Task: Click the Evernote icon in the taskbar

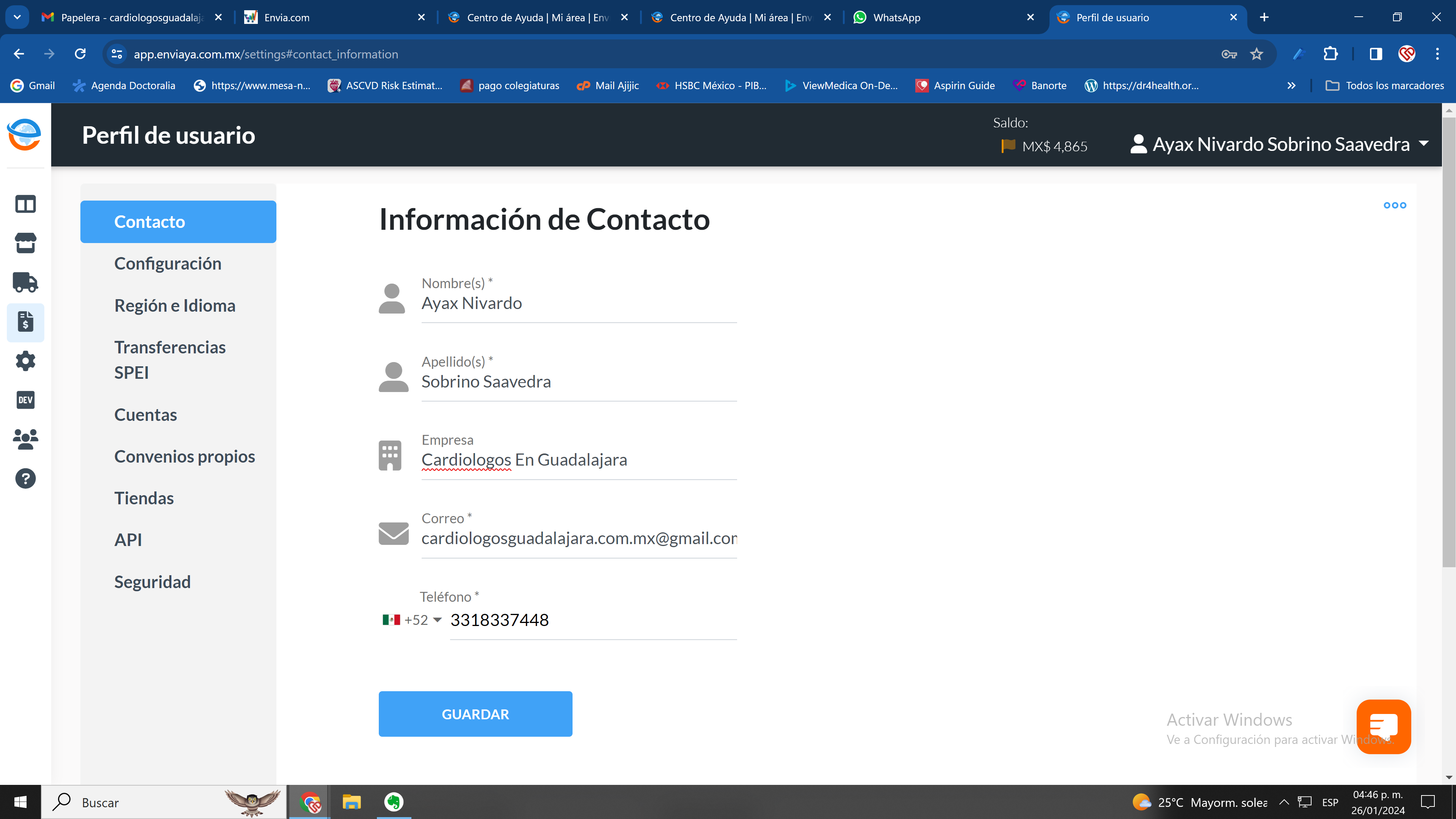Action: [x=394, y=802]
